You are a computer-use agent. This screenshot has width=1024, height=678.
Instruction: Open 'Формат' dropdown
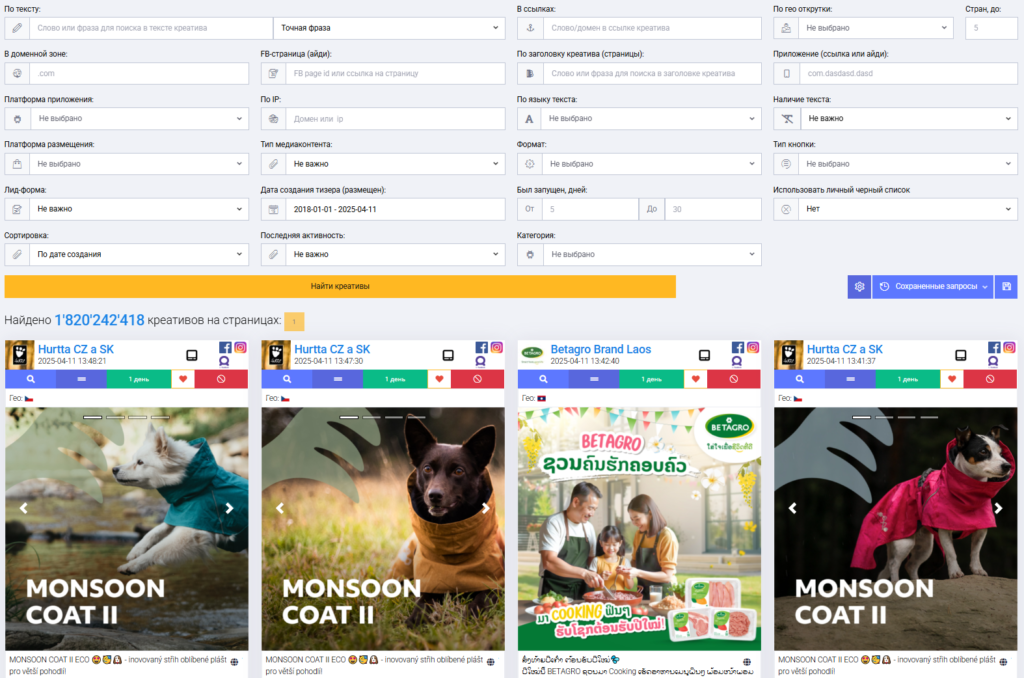point(651,164)
